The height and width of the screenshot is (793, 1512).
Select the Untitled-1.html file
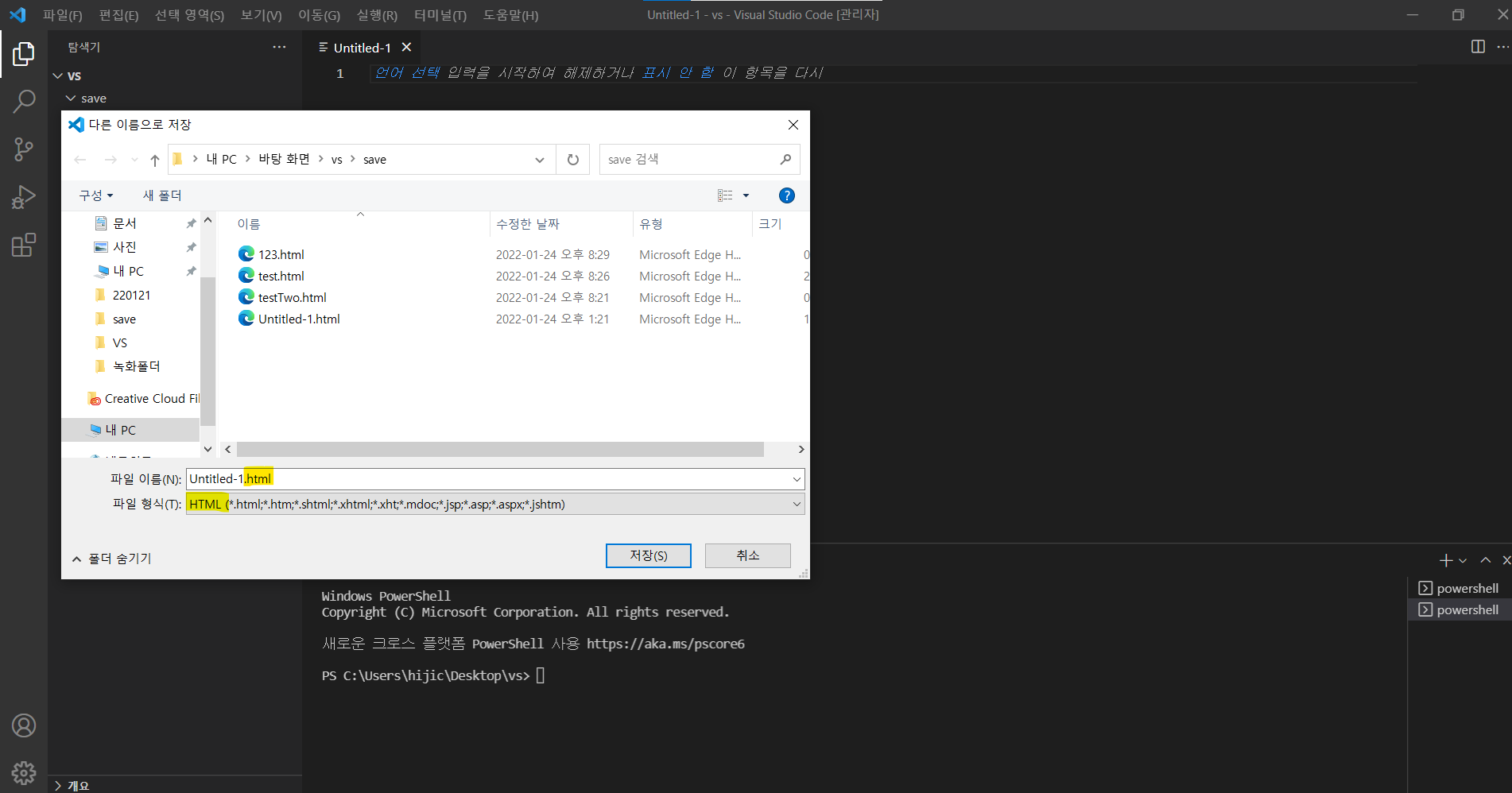pyautogui.click(x=298, y=319)
